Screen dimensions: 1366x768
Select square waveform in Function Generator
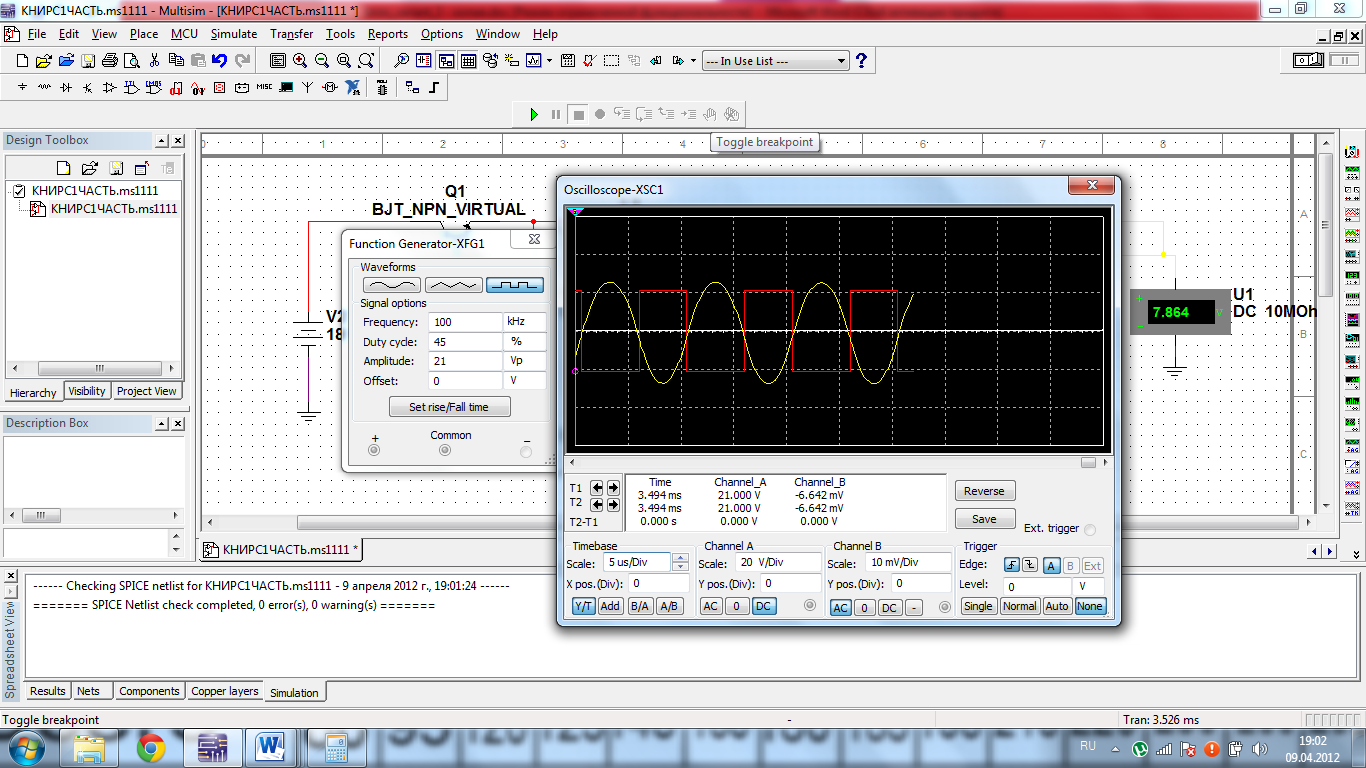pyautogui.click(x=515, y=285)
